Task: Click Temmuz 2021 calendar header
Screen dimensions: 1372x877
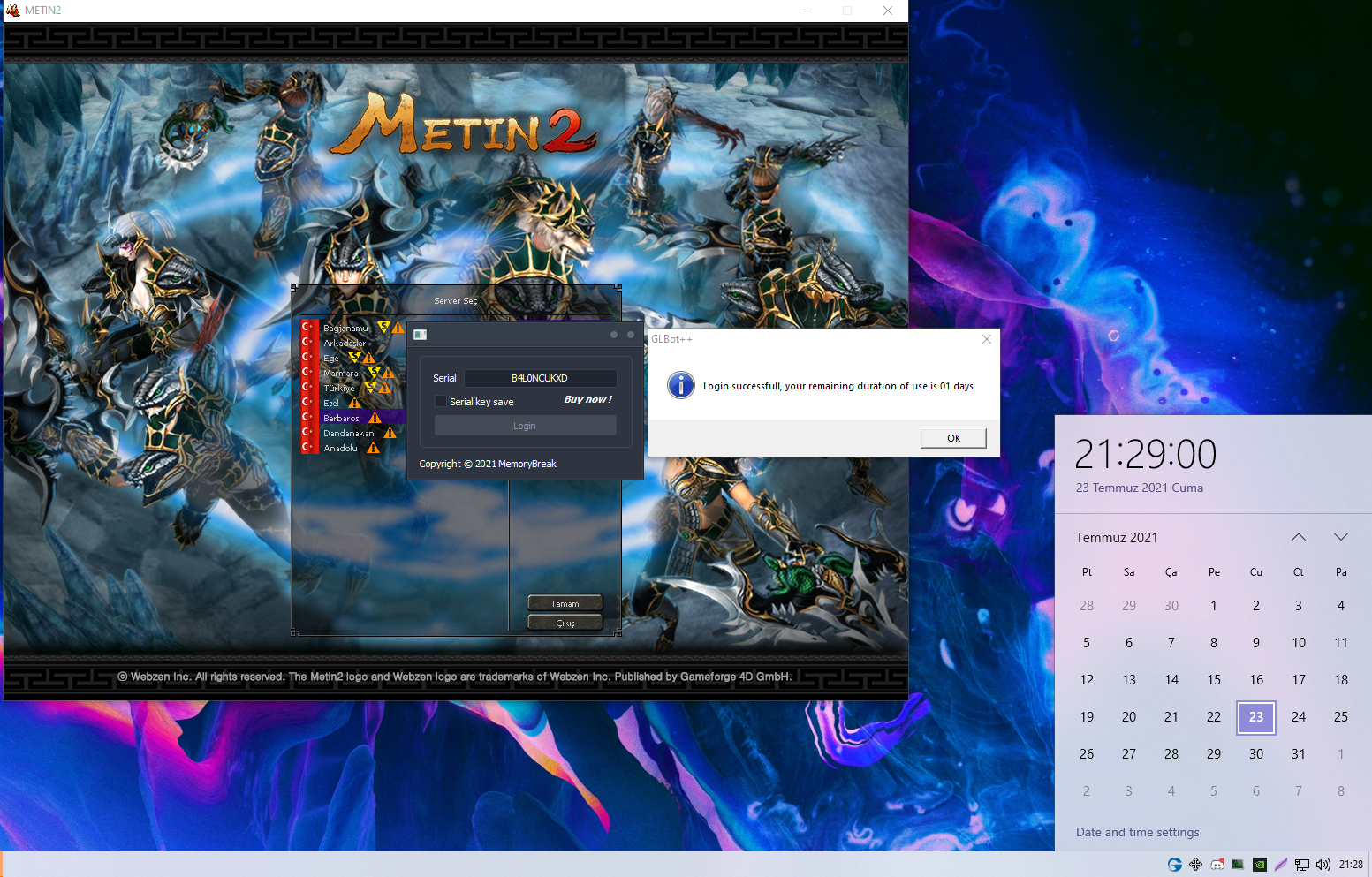Action: click(1117, 538)
